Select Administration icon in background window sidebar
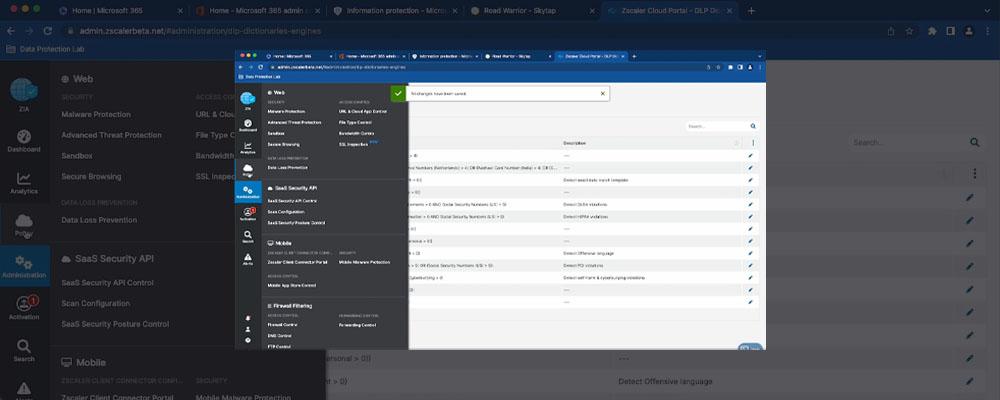 pyautogui.click(x=24, y=265)
